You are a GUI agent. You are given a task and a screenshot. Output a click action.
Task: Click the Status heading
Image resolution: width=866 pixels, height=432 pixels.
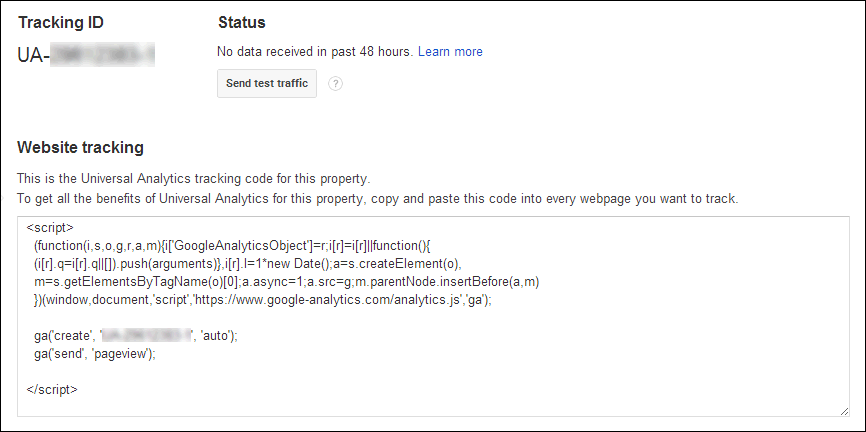[x=241, y=23]
